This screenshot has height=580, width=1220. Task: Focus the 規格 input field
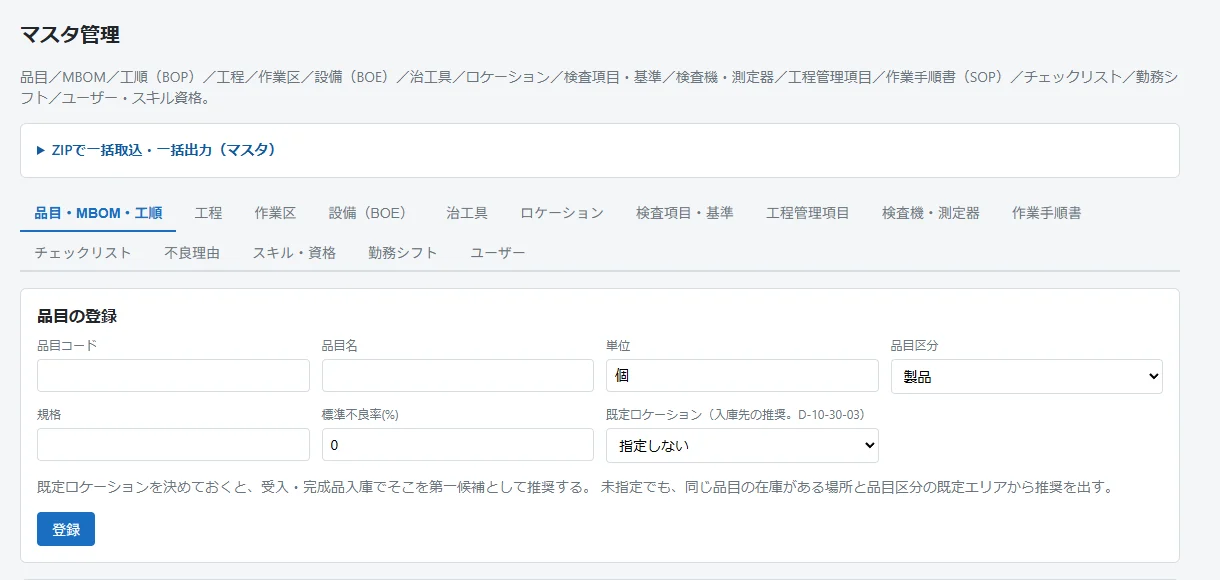(x=173, y=445)
